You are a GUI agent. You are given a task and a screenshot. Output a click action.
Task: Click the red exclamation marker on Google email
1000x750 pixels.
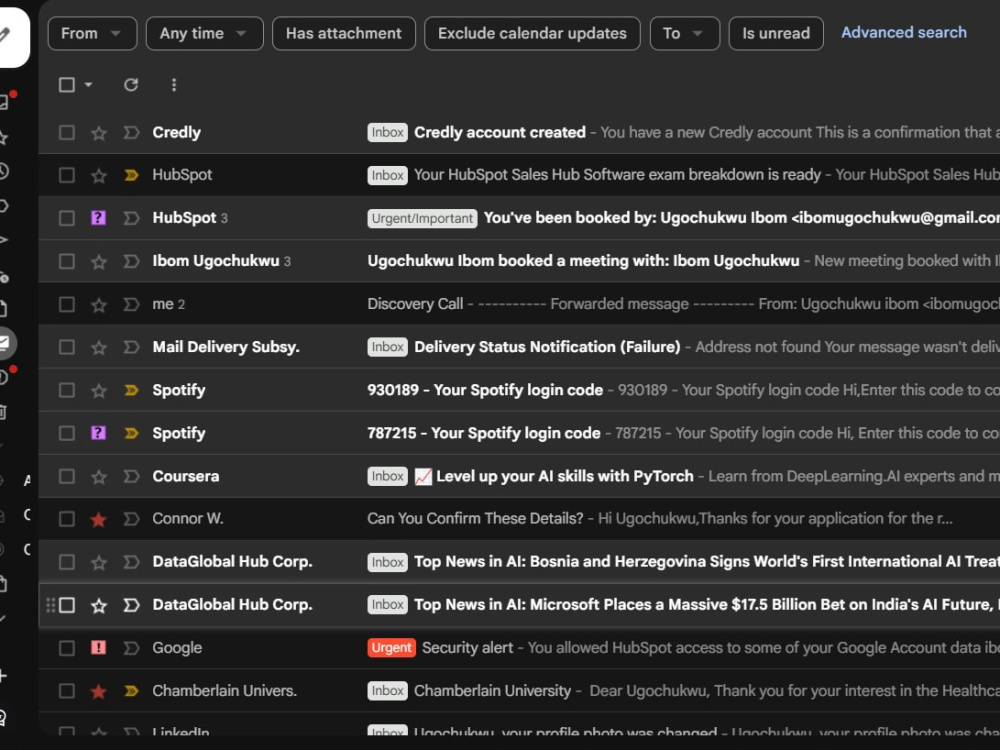(x=98, y=648)
